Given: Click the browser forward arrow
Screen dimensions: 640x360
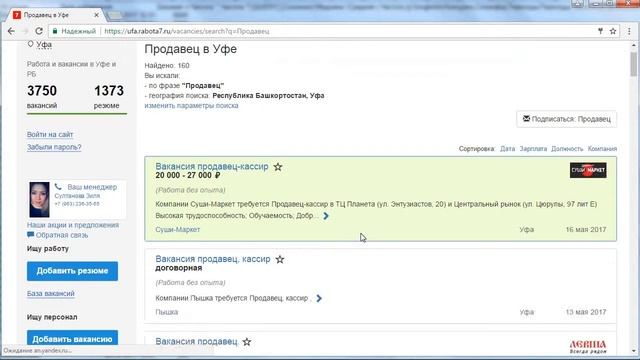Looking at the screenshot, I should click(25, 31).
